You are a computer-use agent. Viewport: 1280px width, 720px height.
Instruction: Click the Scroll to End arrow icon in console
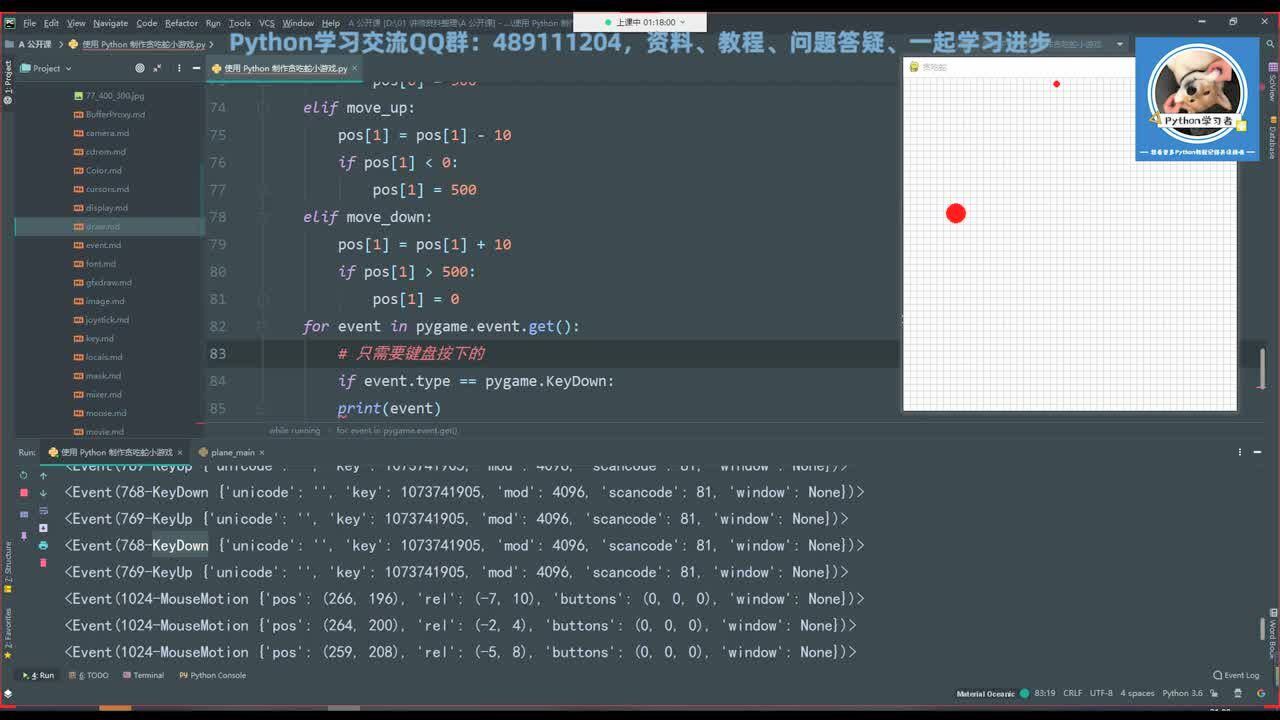pyautogui.click(x=43, y=526)
